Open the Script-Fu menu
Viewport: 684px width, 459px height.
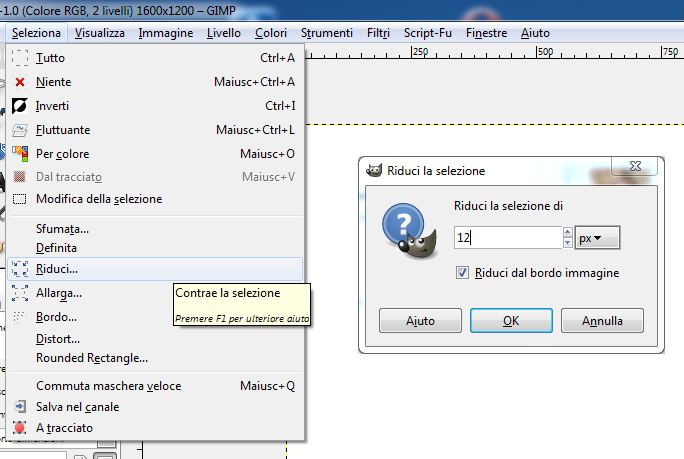pos(428,33)
